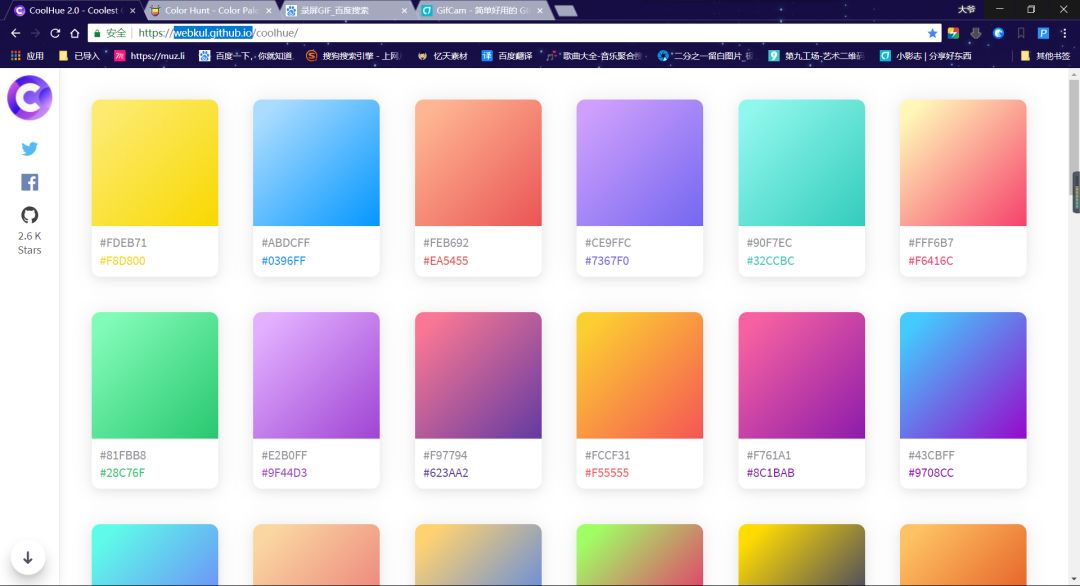Switch to the Color Hunt tab

pos(210,10)
